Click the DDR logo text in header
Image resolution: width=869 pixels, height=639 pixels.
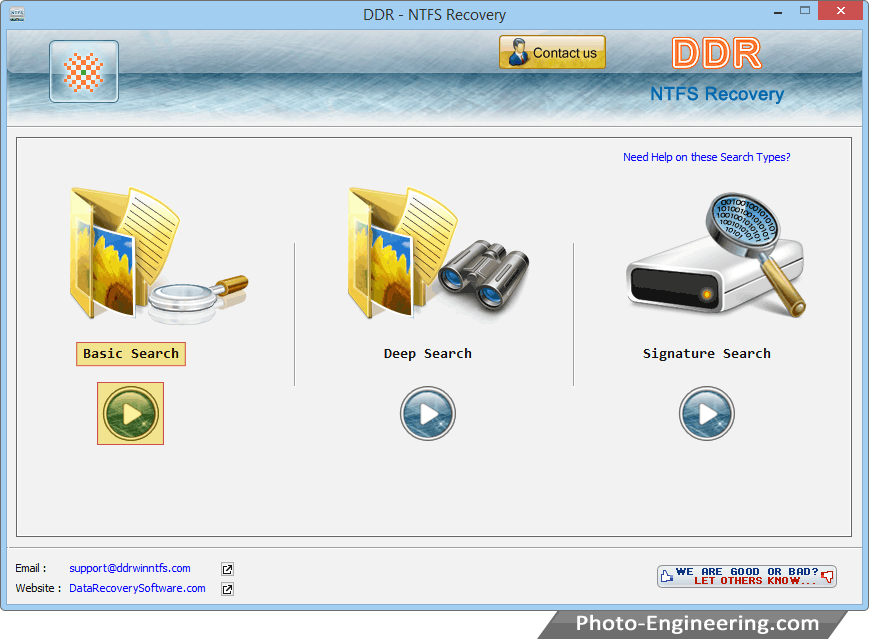tap(717, 54)
